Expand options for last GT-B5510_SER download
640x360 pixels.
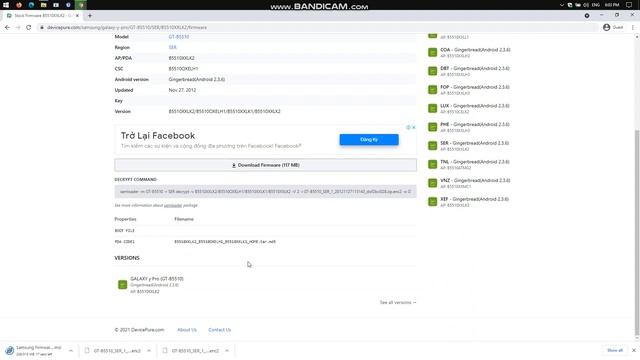point(227,351)
